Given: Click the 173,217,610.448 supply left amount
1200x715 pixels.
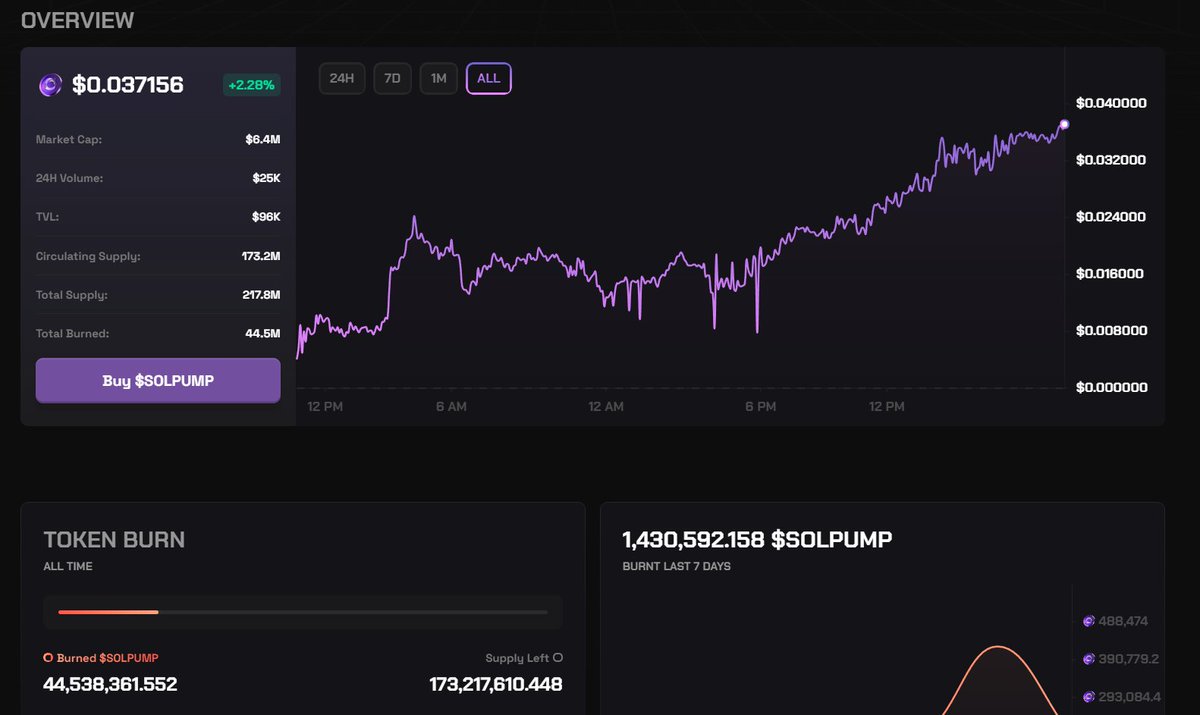Looking at the screenshot, I should [x=496, y=684].
